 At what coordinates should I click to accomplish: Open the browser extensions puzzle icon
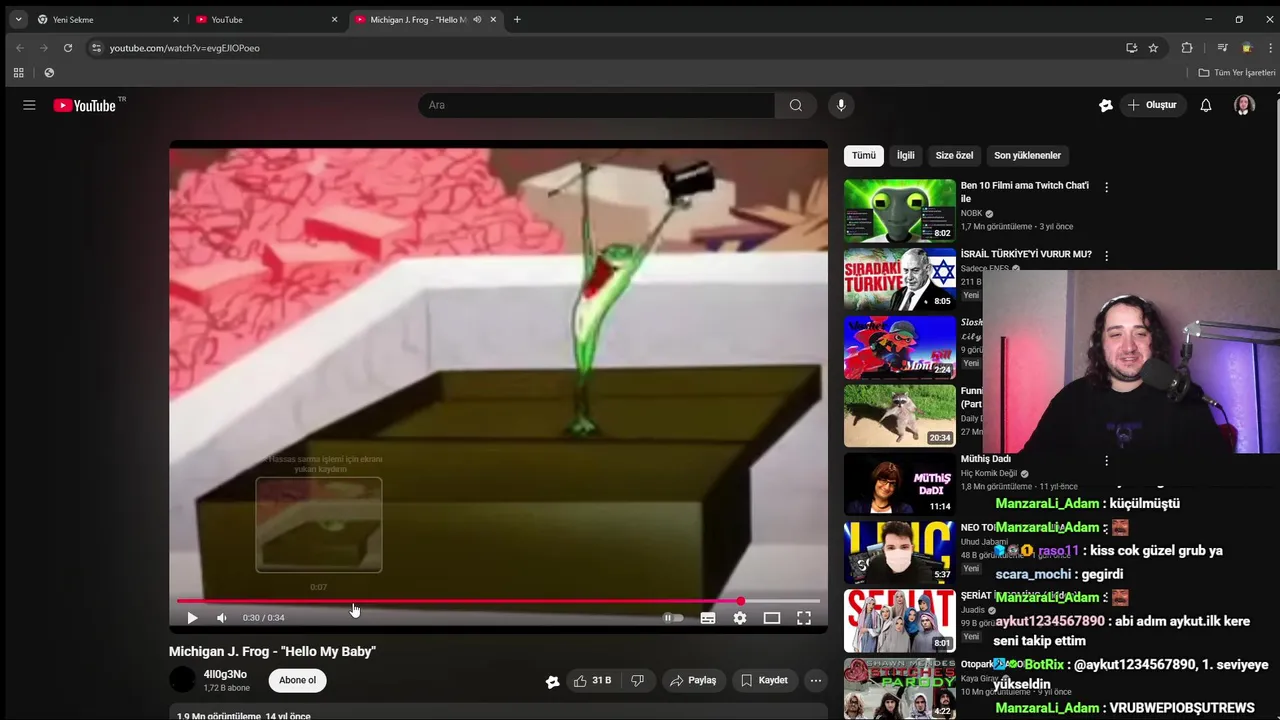(1187, 47)
